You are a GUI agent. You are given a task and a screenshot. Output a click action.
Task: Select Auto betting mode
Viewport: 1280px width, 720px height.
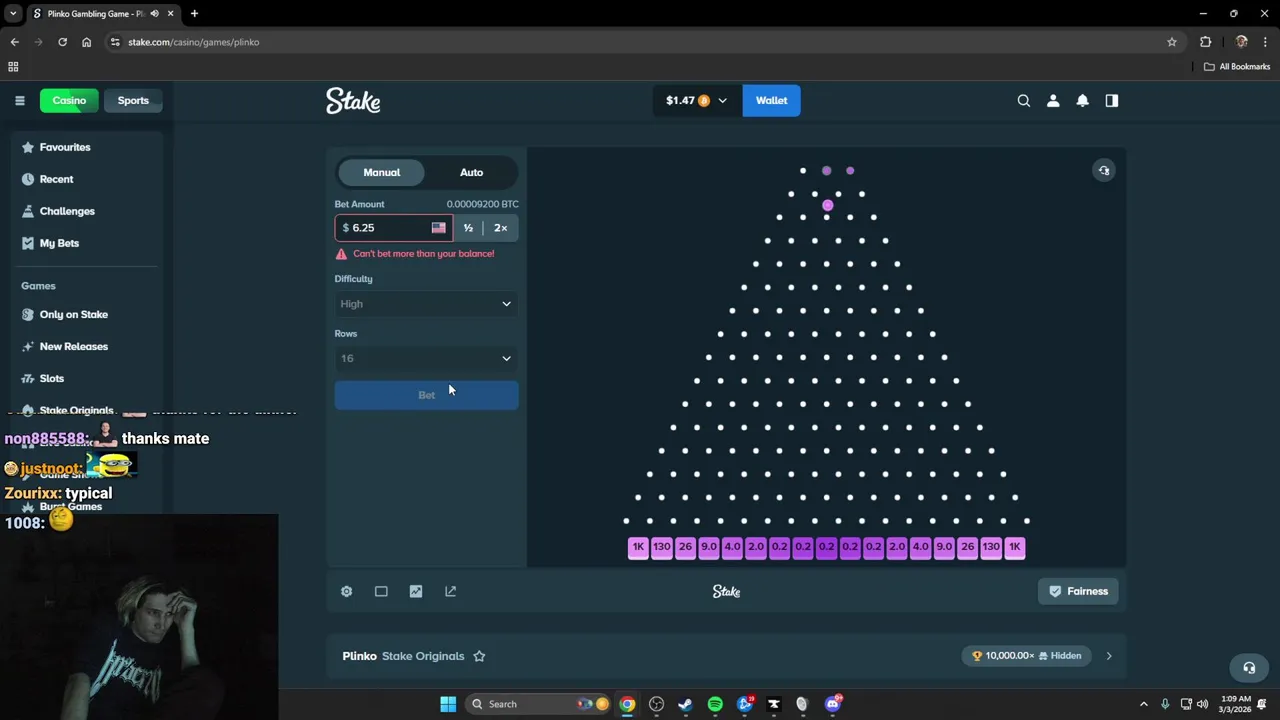click(471, 172)
